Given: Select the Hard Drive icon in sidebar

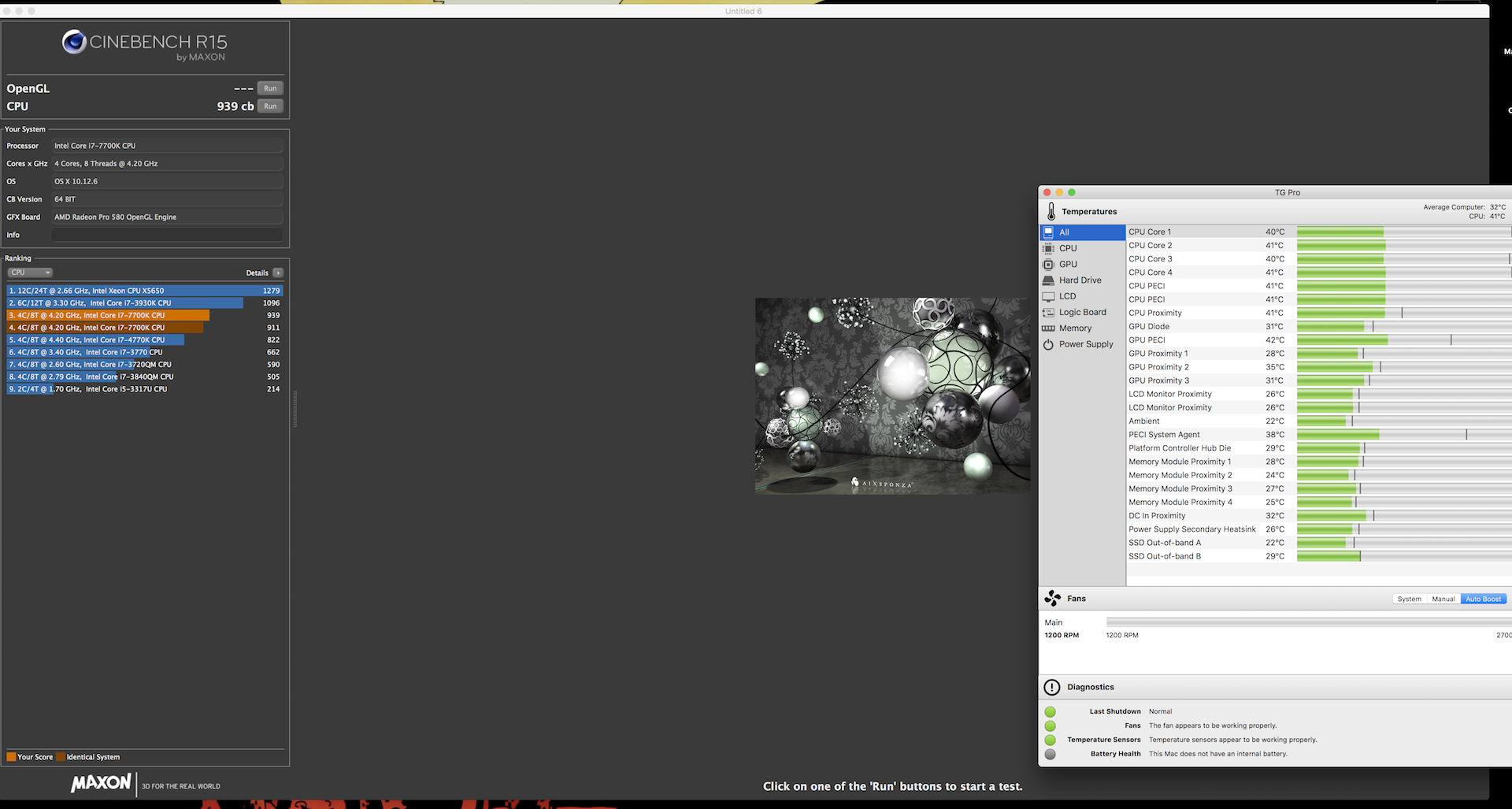Looking at the screenshot, I should [1048, 280].
